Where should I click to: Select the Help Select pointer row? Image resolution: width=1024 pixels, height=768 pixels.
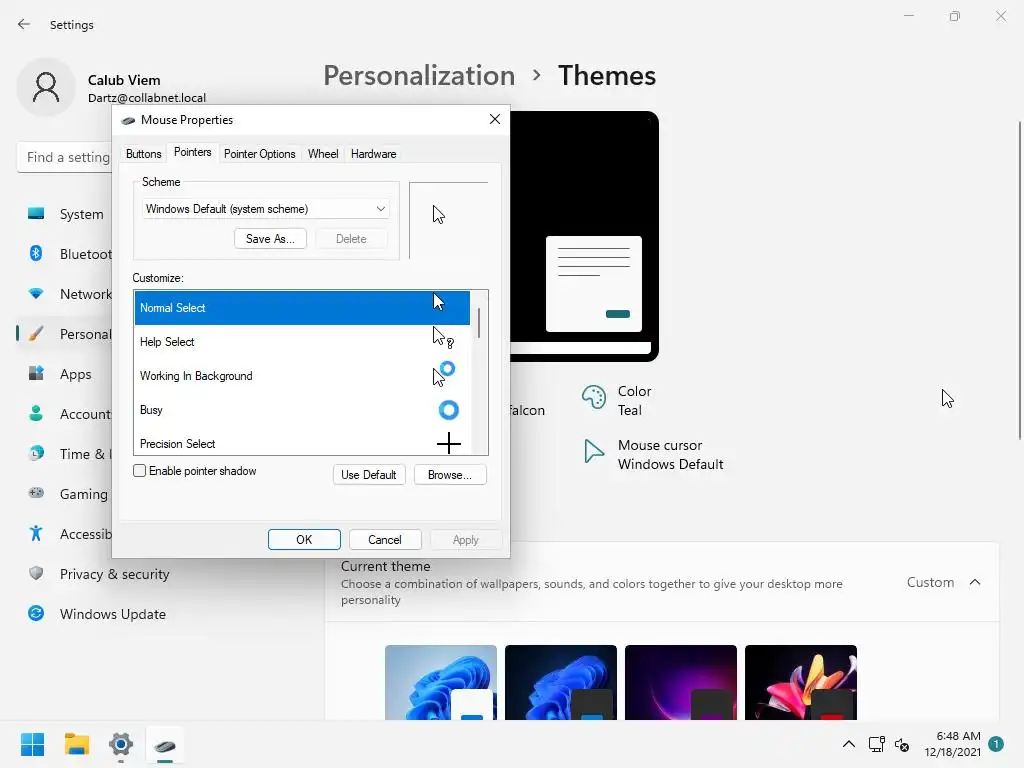point(302,342)
